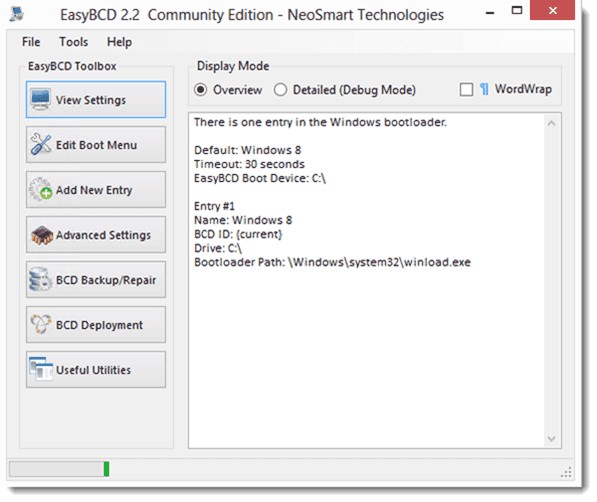Click the BCD Backup/Repair database icon
This screenshot has width=597, height=502.
pyautogui.click(x=40, y=279)
